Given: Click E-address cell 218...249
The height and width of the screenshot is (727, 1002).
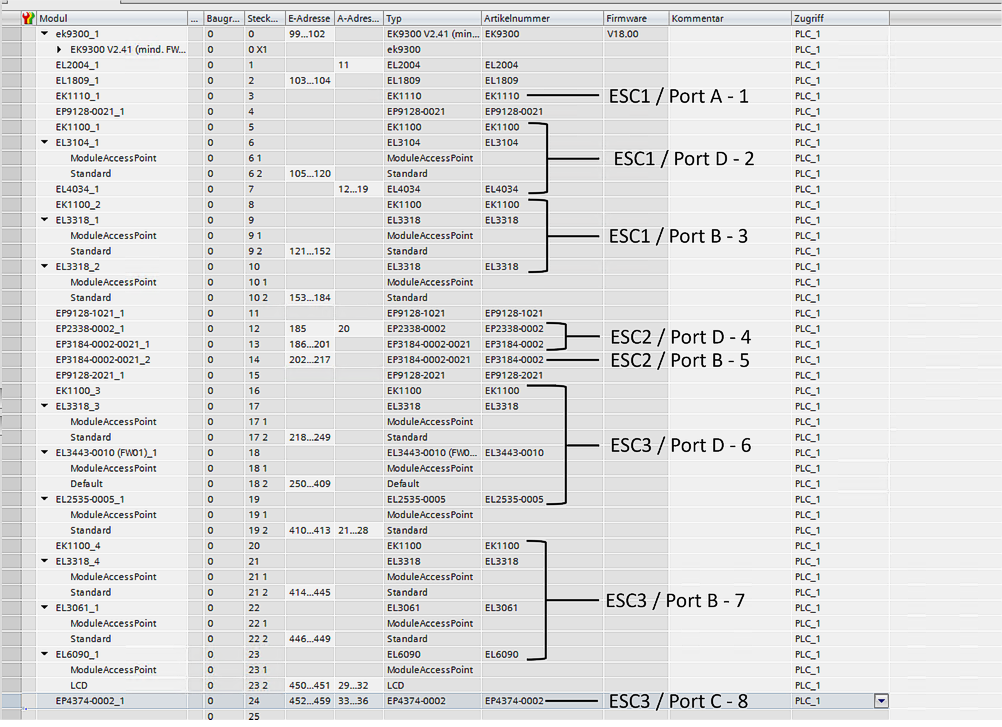Looking at the screenshot, I should [310, 437].
